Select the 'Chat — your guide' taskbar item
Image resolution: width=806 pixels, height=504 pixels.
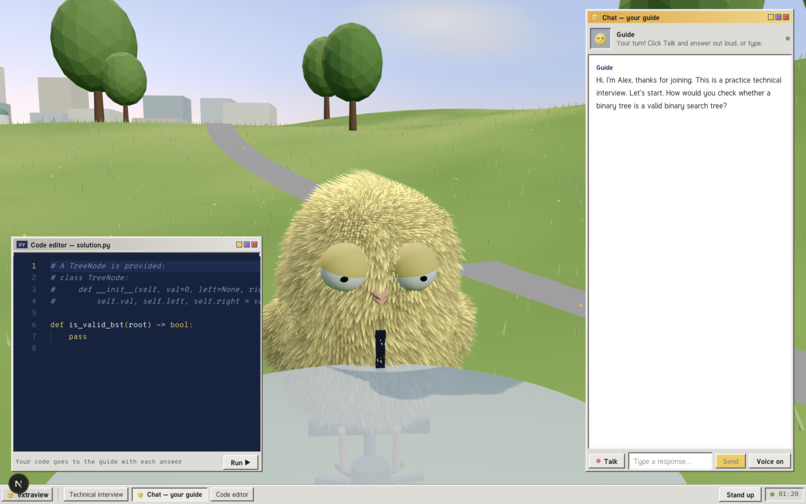click(170, 495)
